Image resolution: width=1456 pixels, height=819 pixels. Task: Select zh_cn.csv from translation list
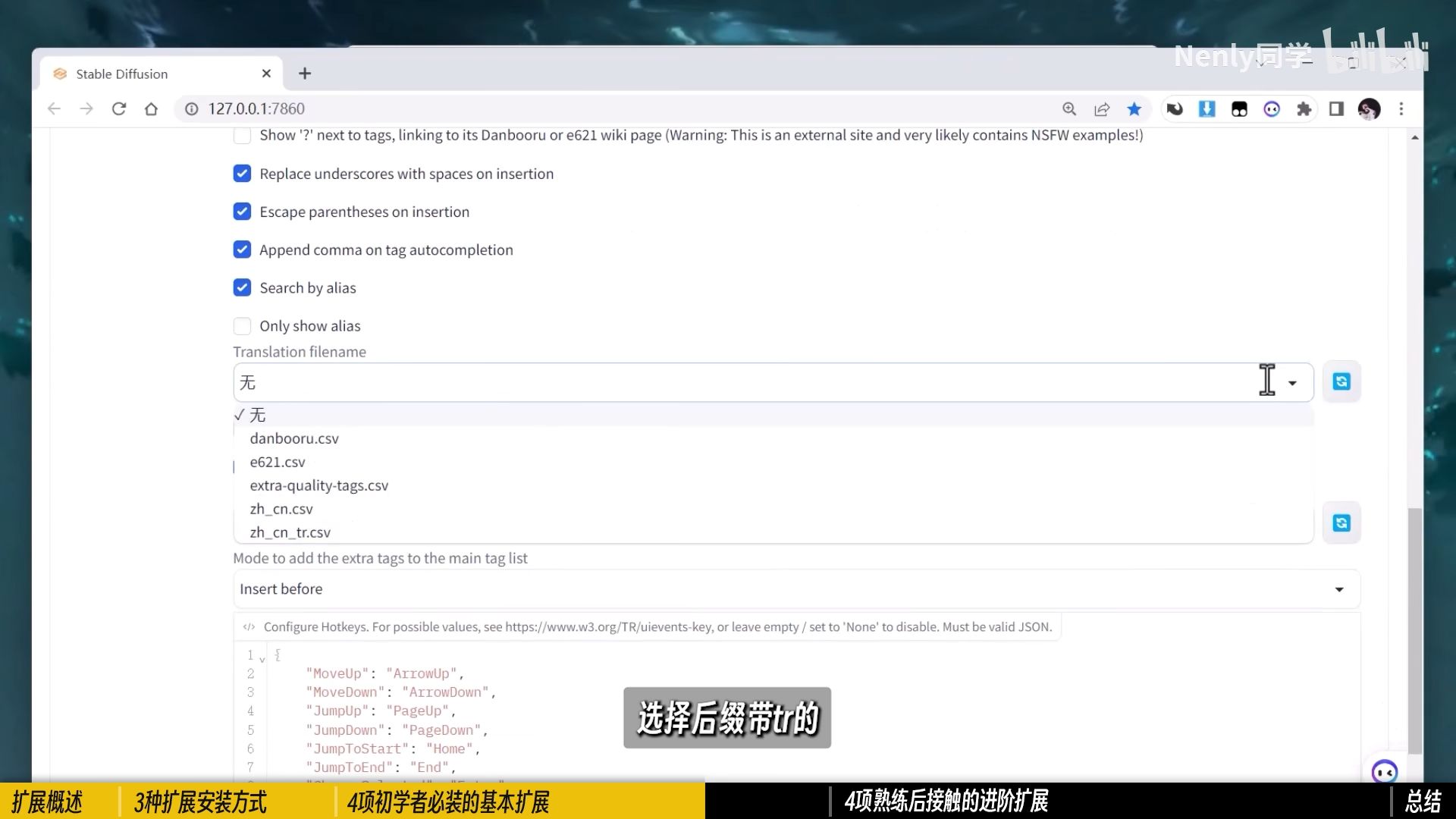coord(281,508)
